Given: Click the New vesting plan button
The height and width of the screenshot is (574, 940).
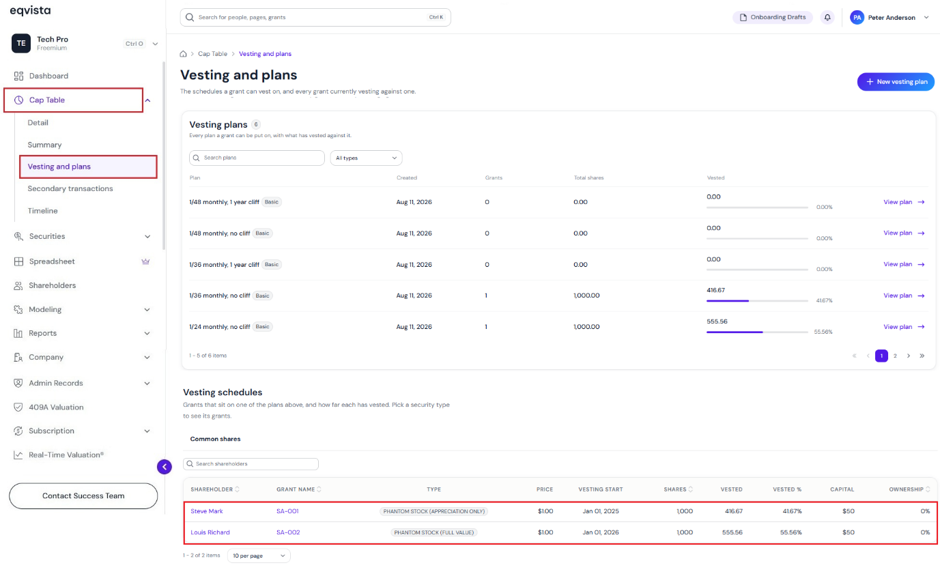Looking at the screenshot, I should (896, 82).
